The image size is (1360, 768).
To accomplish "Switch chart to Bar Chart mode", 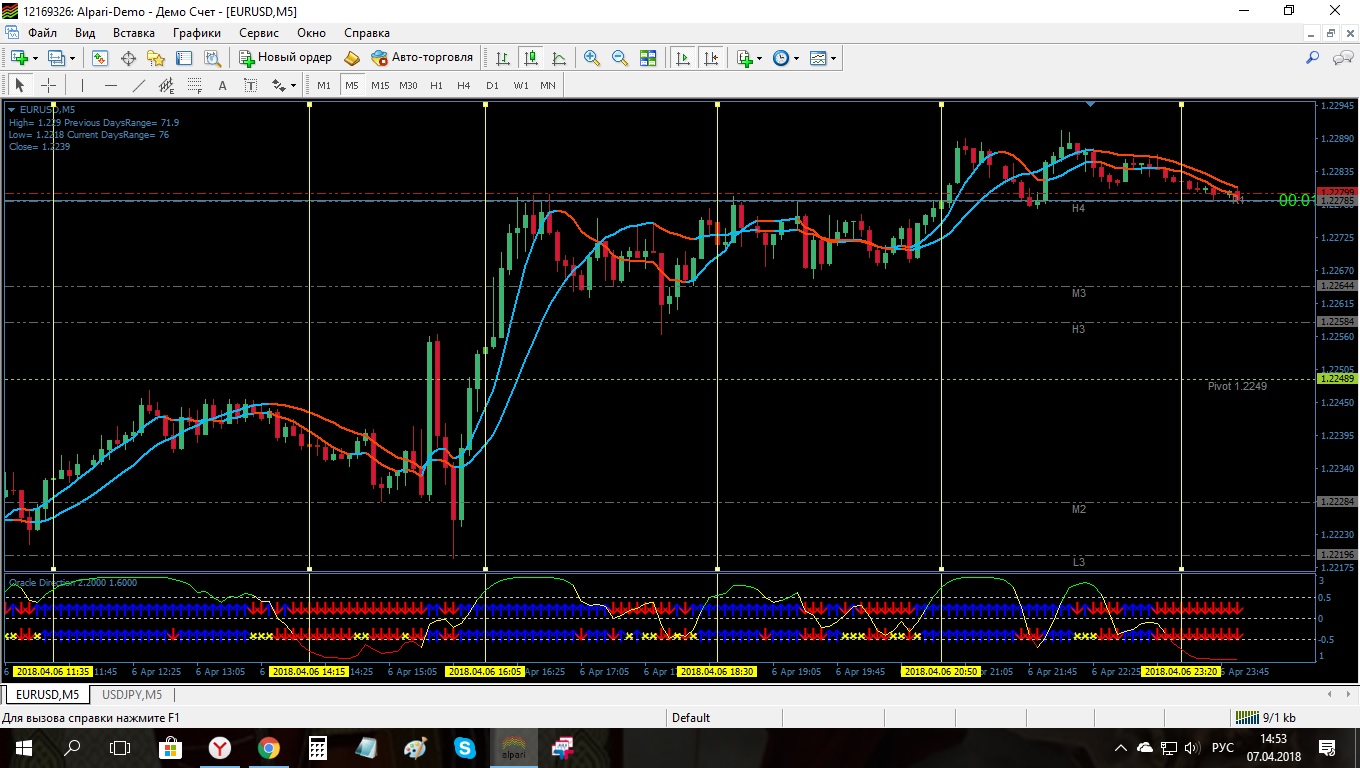I will click(503, 58).
